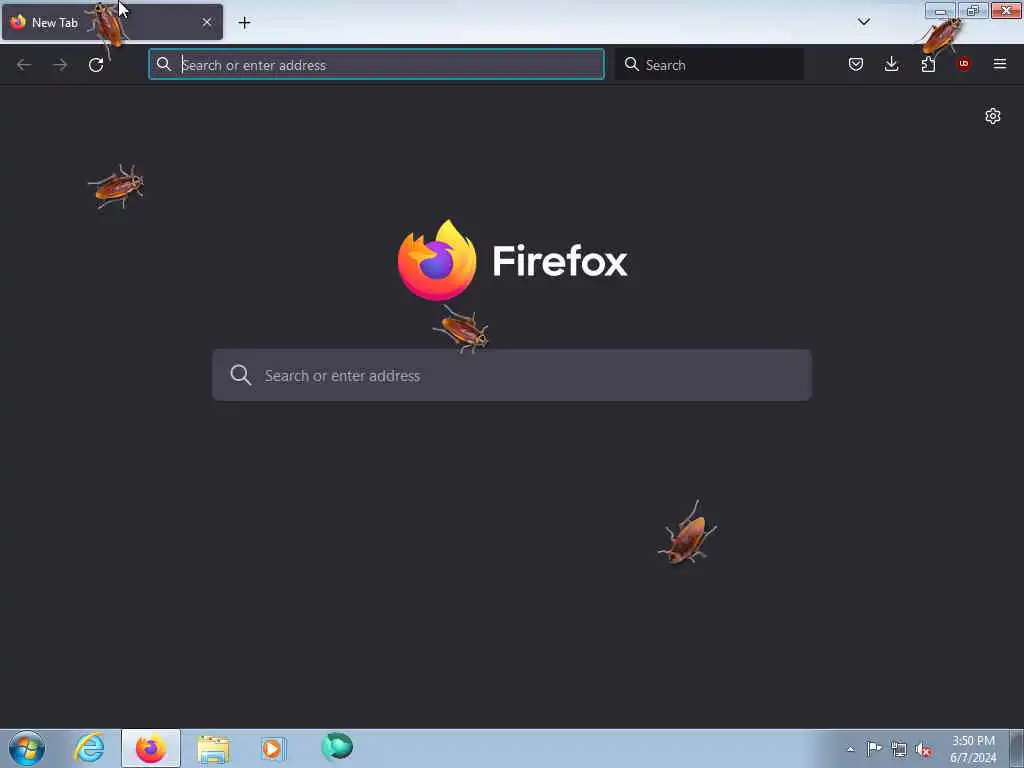The image size is (1024, 768).
Task: Expand the list all tabs chevron
Action: coord(864,22)
